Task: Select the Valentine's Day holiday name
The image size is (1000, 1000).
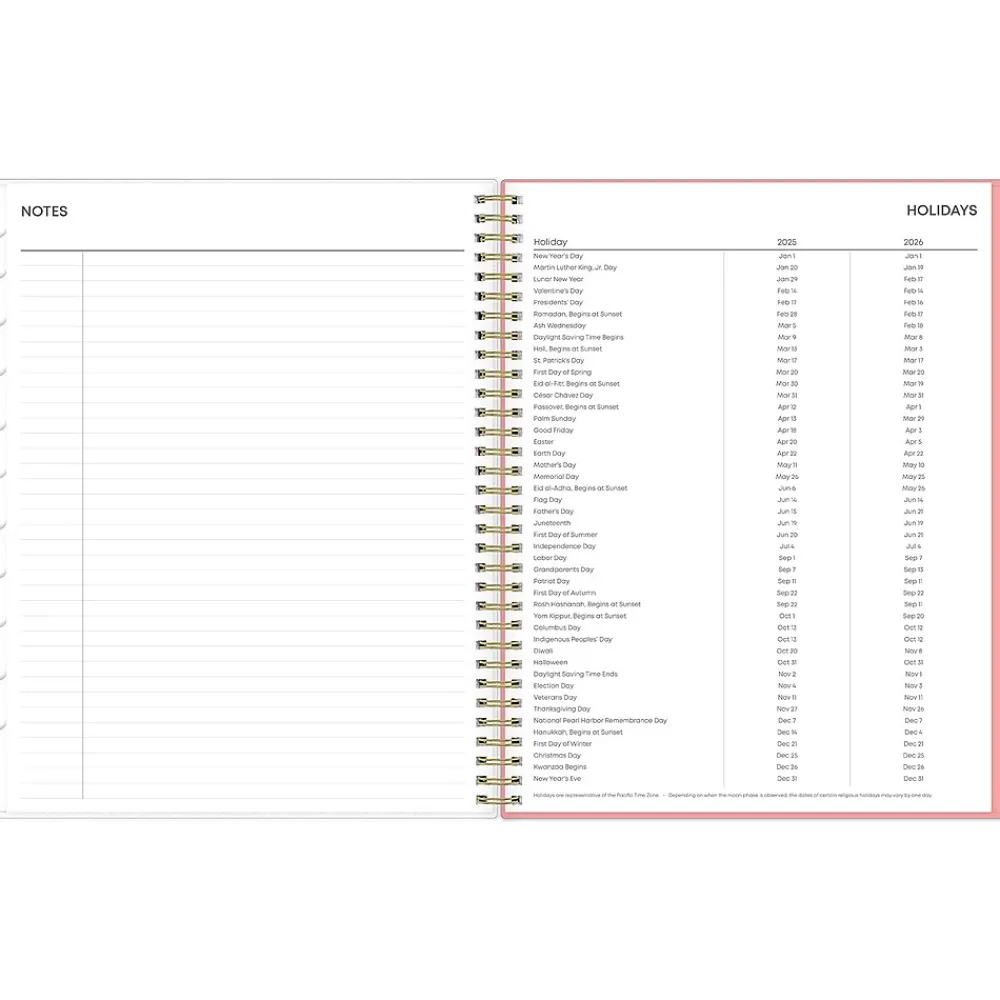Action: click(x=558, y=291)
